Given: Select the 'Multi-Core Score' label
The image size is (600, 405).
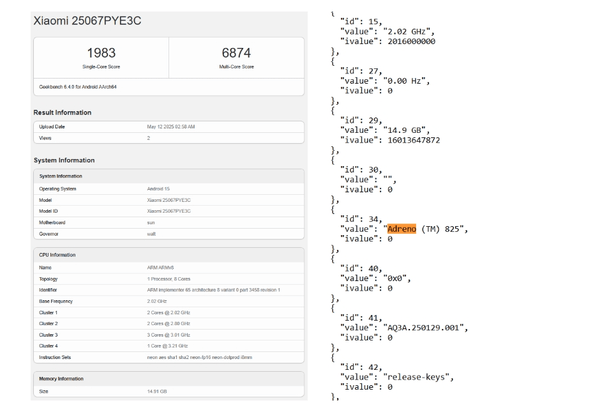Looking at the screenshot, I should 236,67.
